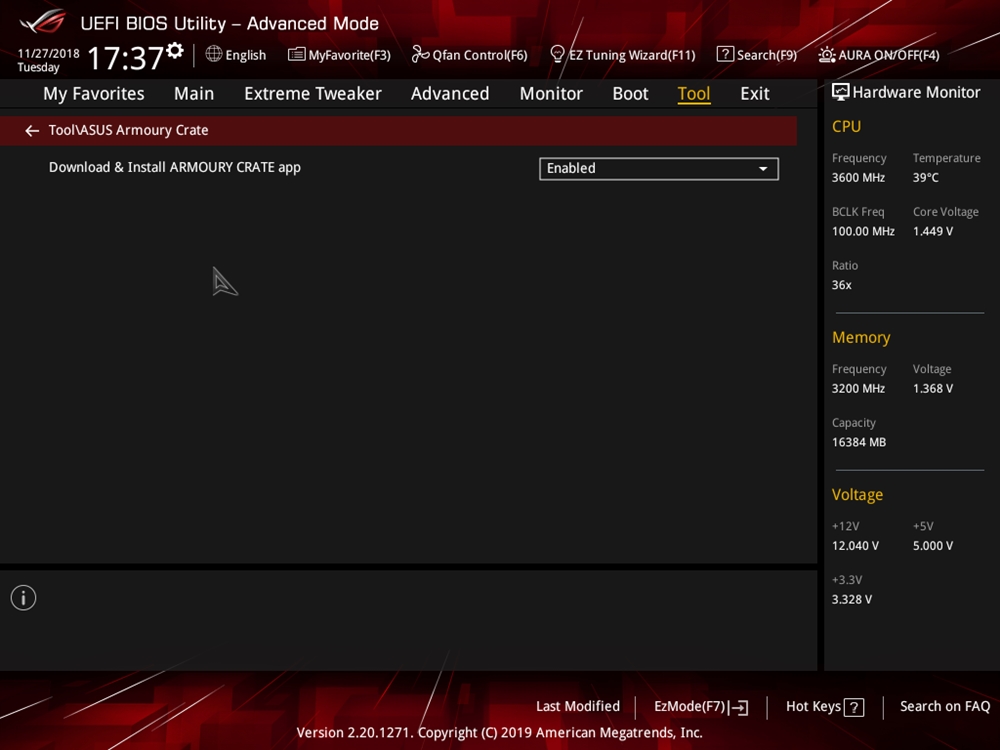1000x750 pixels.
Task: Toggle AURA ON/OFF(F4) label
Action: pos(888,55)
